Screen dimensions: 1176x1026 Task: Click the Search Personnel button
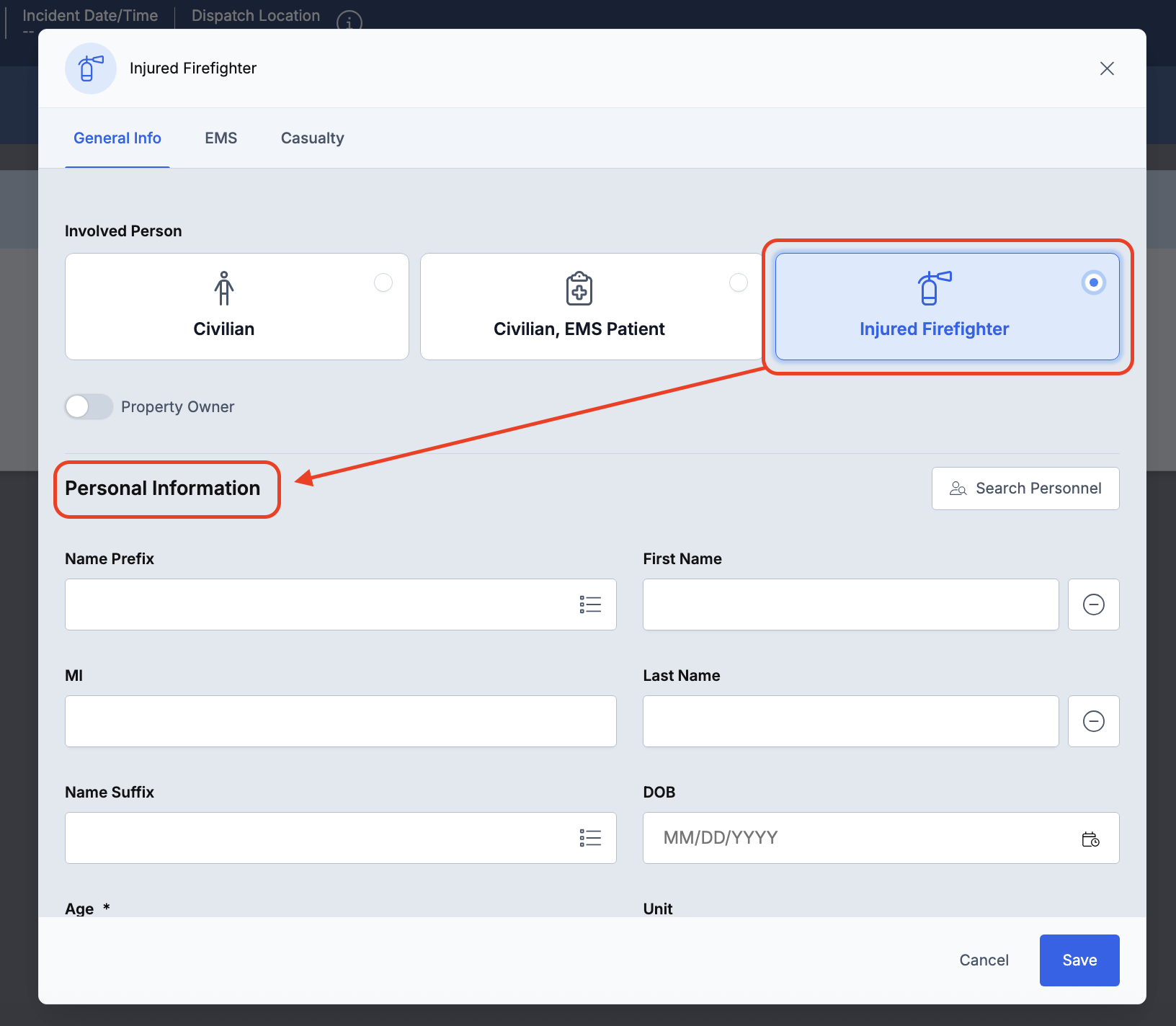[x=1025, y=489]
